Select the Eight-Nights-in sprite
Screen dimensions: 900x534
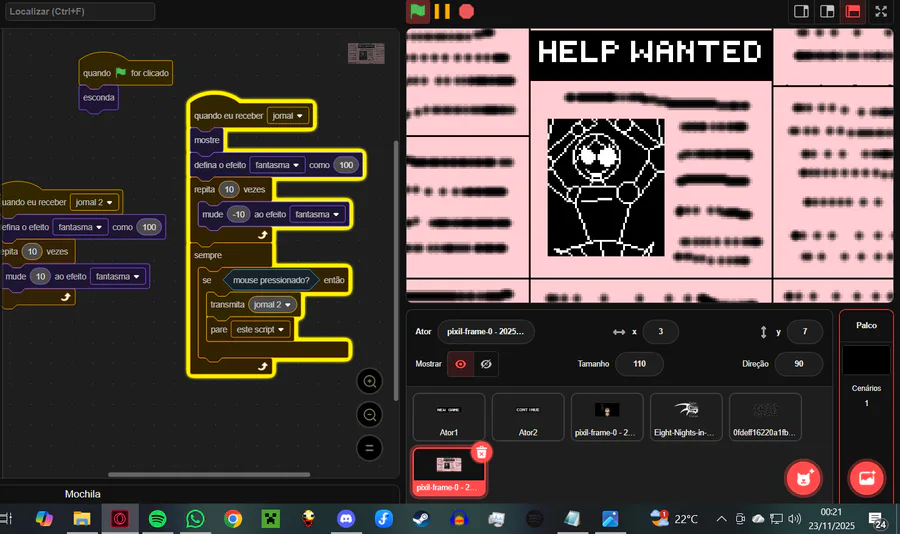coord(686,417)
